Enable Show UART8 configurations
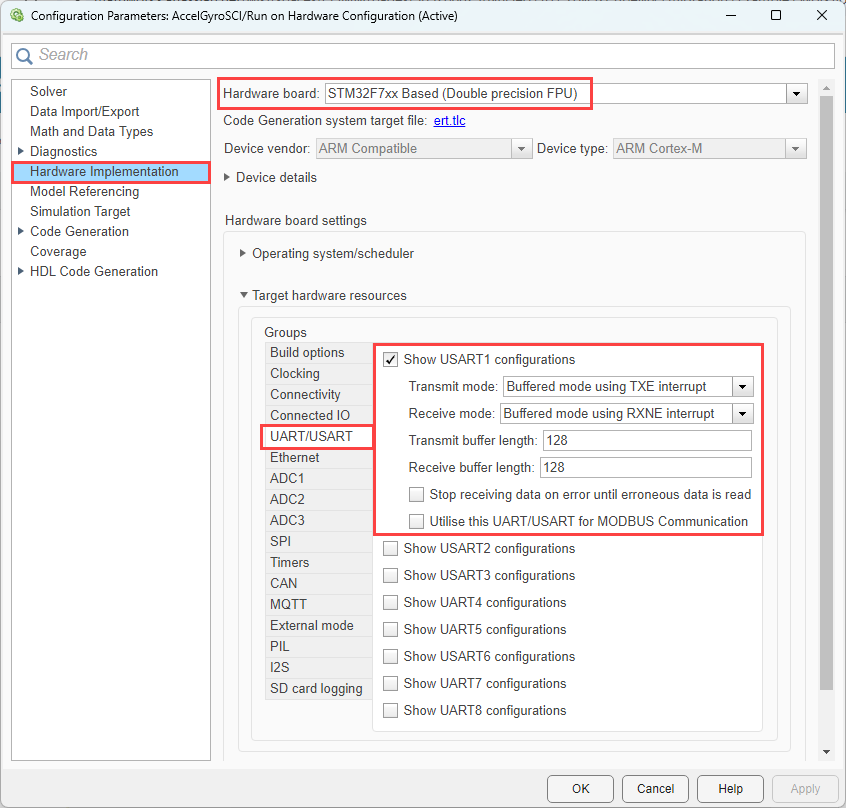This screenshot has width=846, height=808. [390, 710]
